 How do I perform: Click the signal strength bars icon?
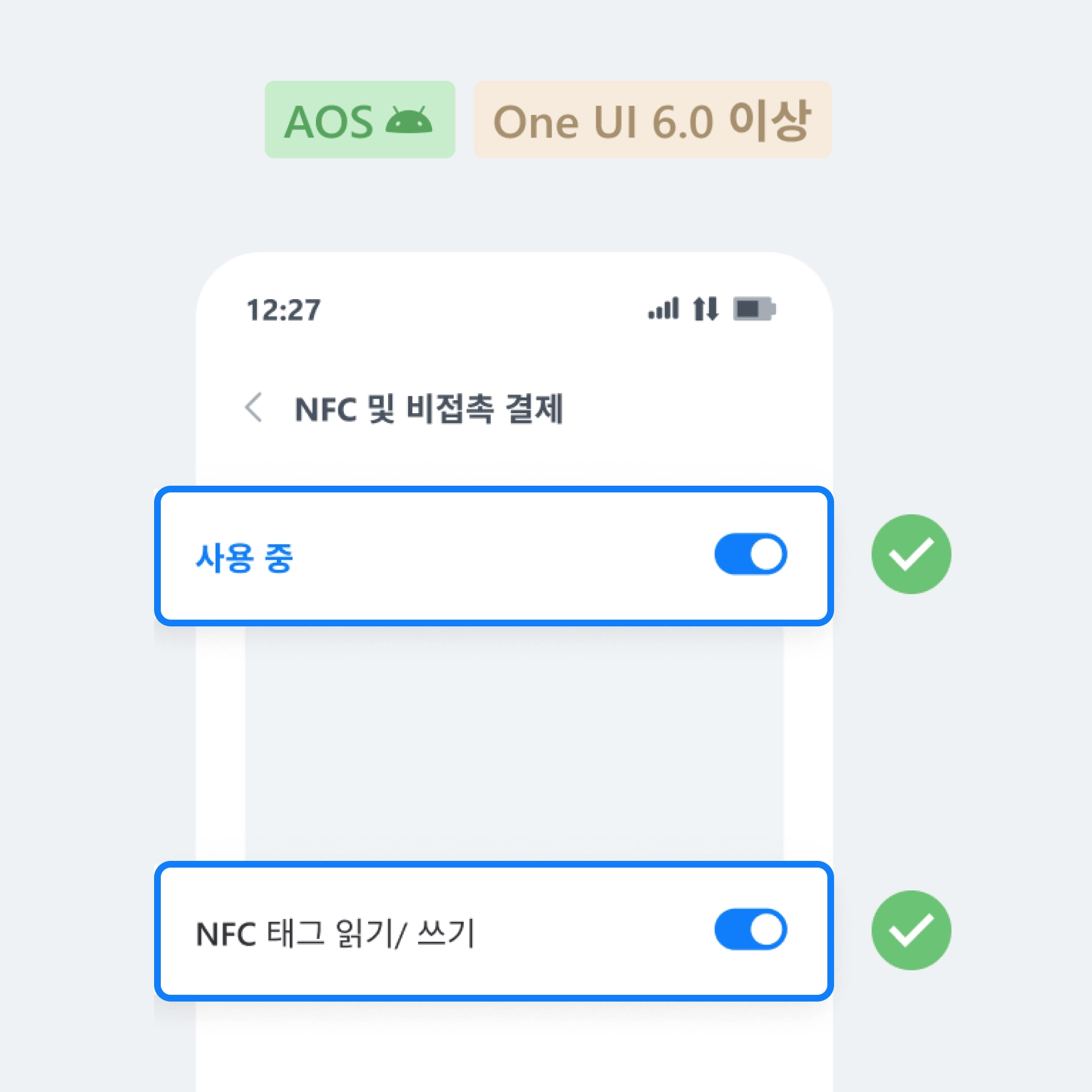click(663, 309)
